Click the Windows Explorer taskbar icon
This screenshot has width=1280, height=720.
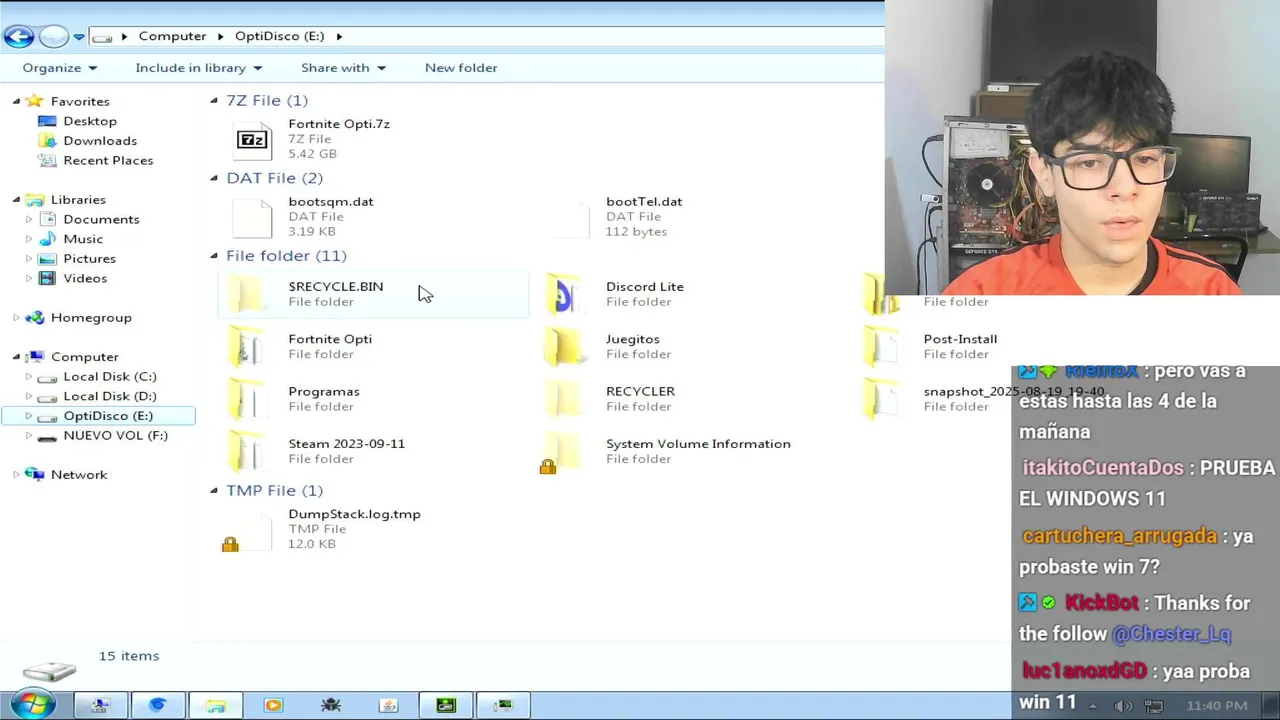coord(215,705)
